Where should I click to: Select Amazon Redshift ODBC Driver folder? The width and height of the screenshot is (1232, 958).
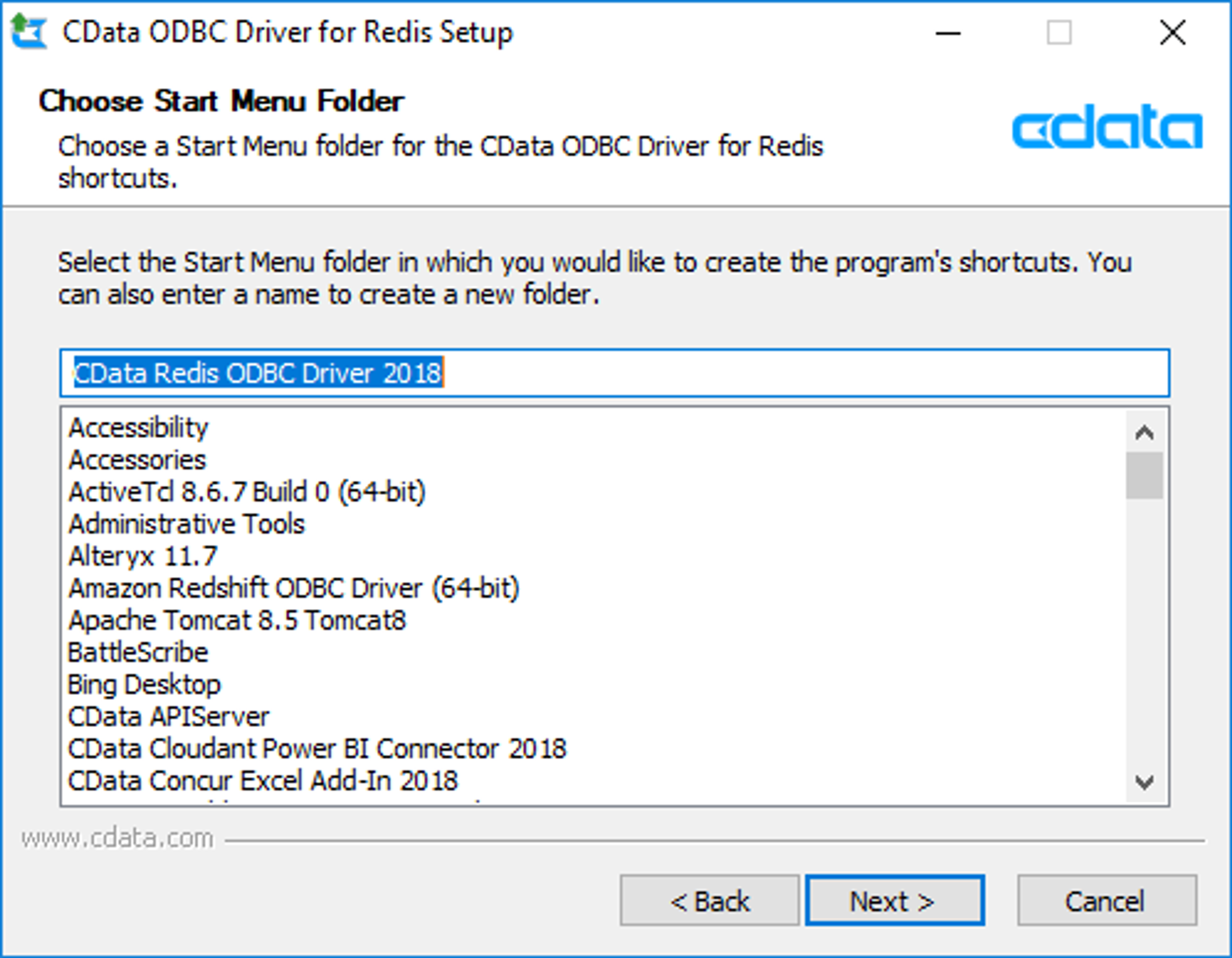point(293,588)
